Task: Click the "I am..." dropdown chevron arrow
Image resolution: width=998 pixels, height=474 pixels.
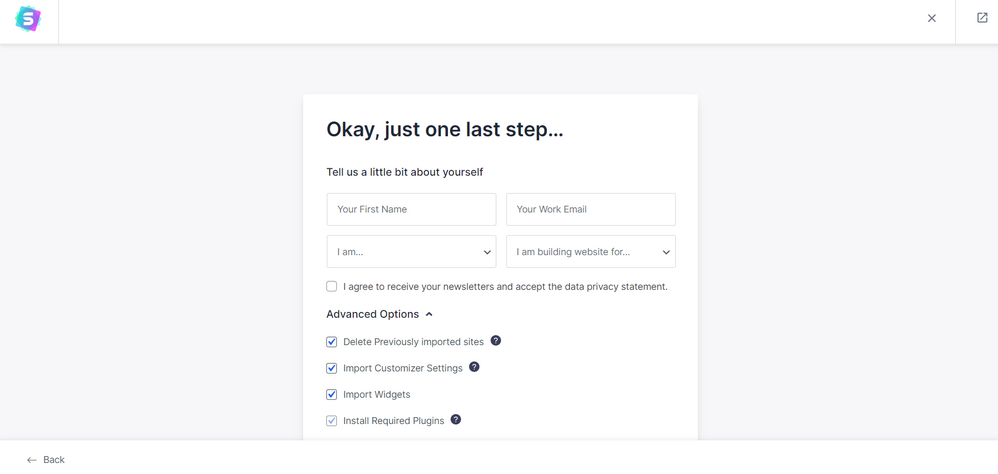Action: (x=487, y=252)
